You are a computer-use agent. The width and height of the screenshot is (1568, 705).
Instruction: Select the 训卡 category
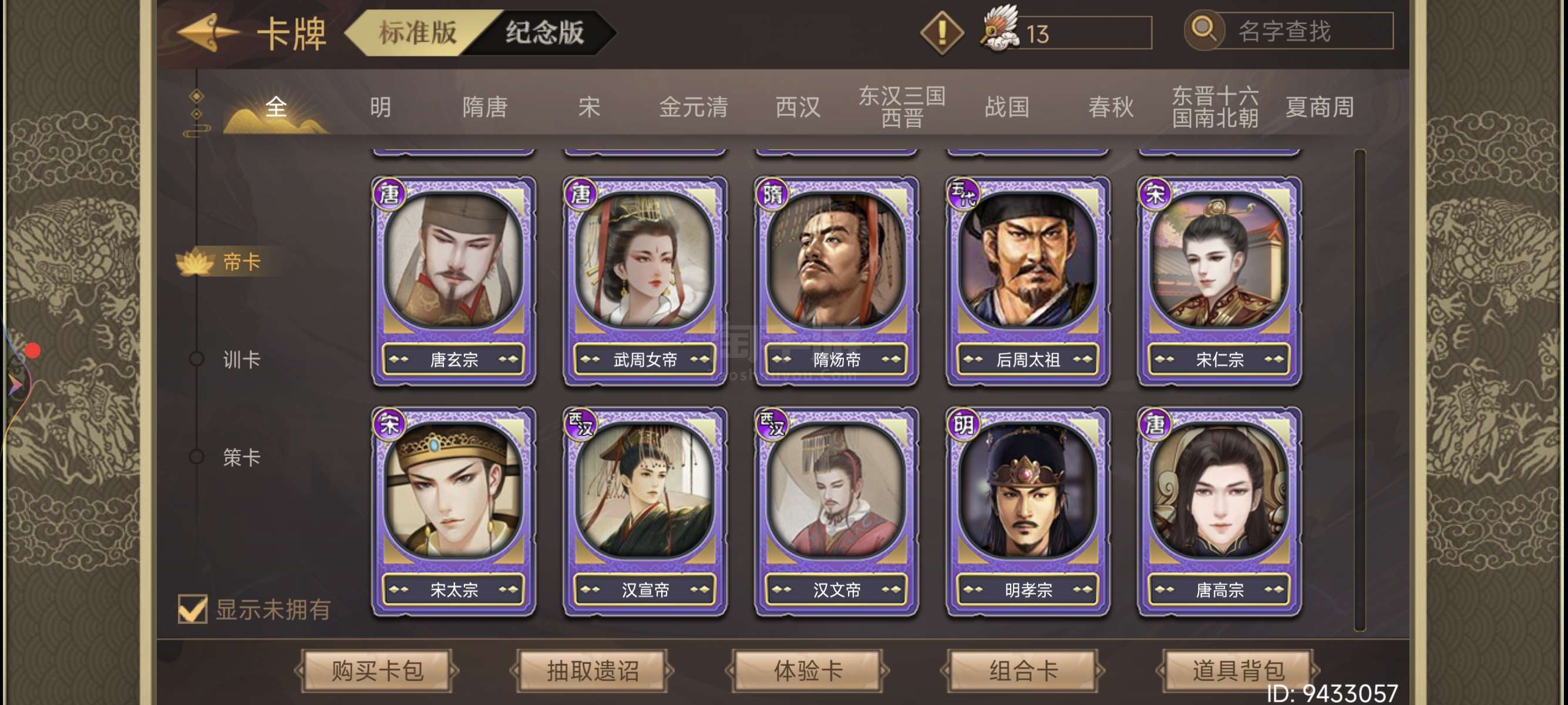(241, 360)
